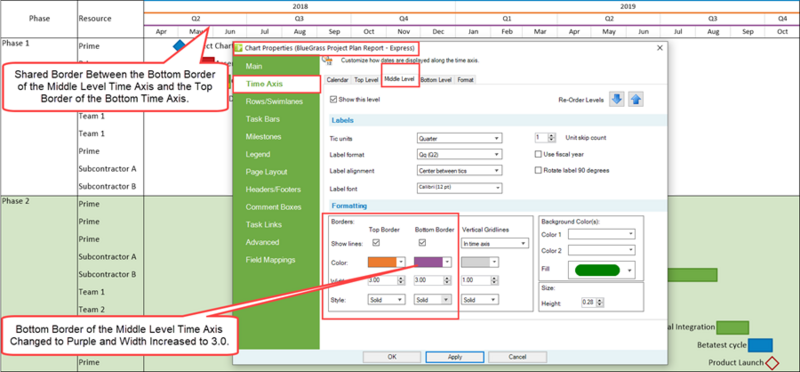Open Rows/Swimlanes settings

[274, 102]
